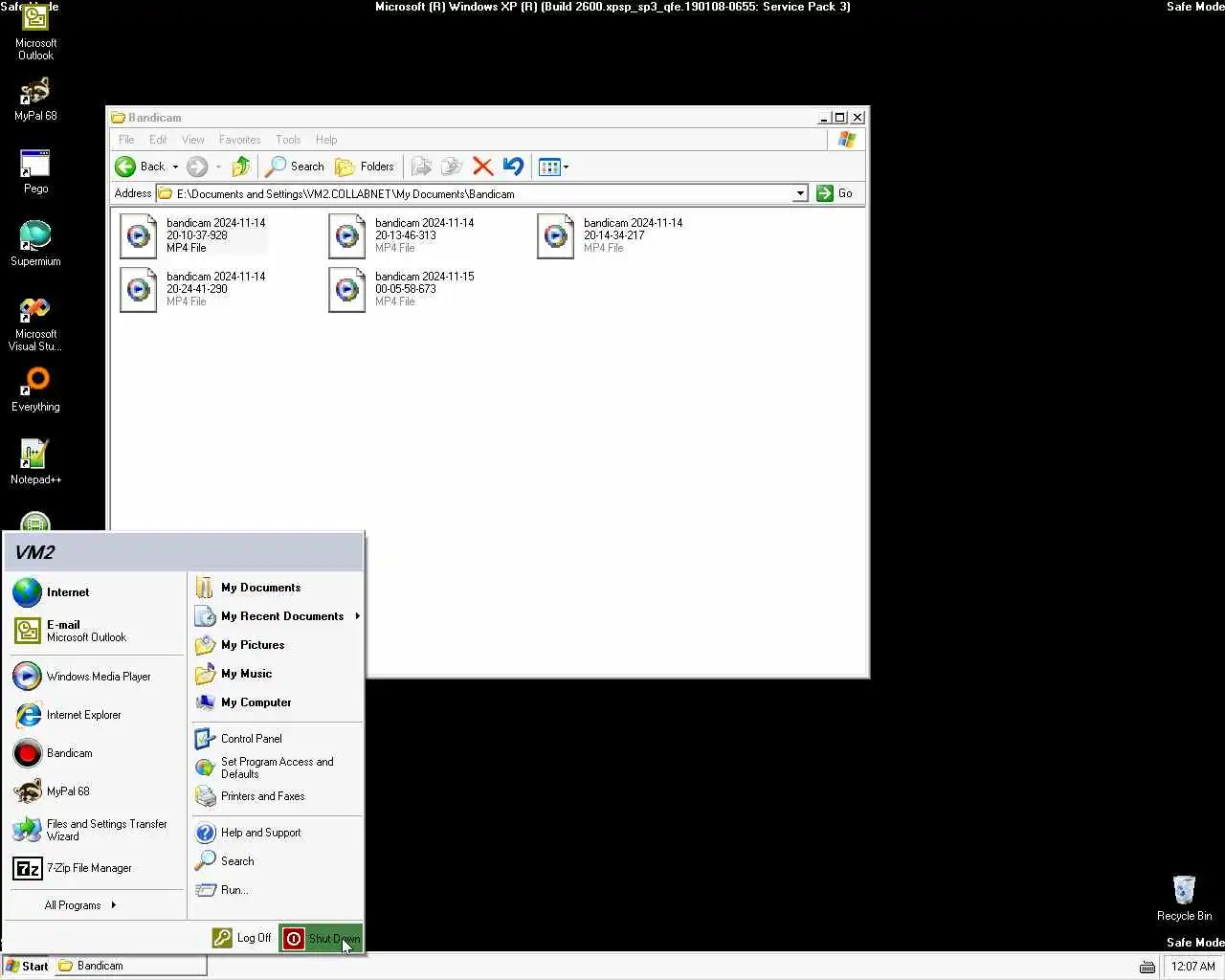Click the Move To toolbar icon
The width and height of the screenshot is (1225, 980).
(x=421, y=167)
